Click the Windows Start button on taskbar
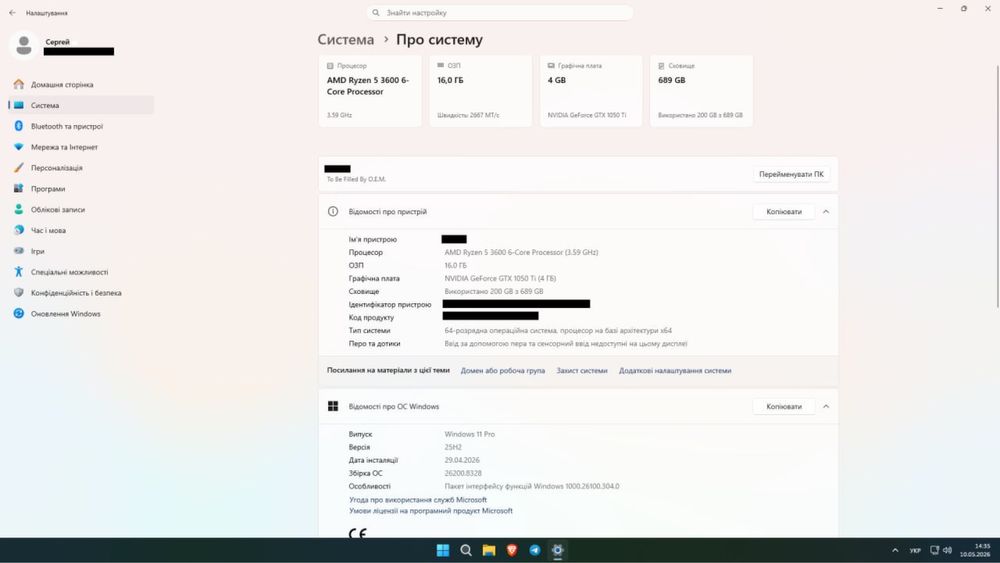This screenshot has height=563, width=1000. [443, 550]
